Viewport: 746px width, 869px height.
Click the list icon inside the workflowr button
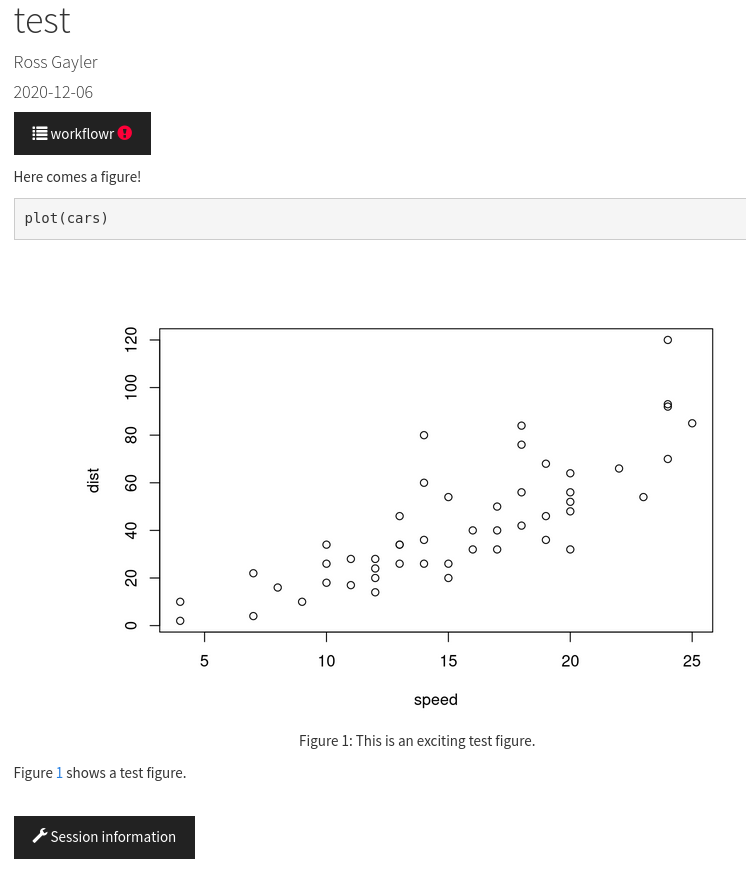(x=39, y=133)
